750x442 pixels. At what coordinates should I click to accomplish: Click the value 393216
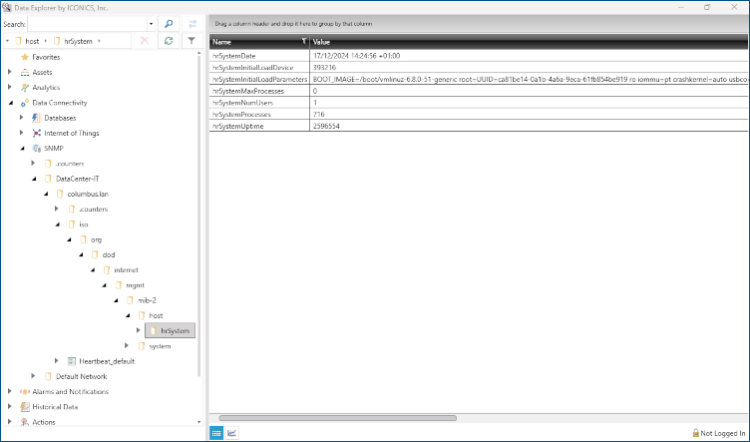pos(324,67)
